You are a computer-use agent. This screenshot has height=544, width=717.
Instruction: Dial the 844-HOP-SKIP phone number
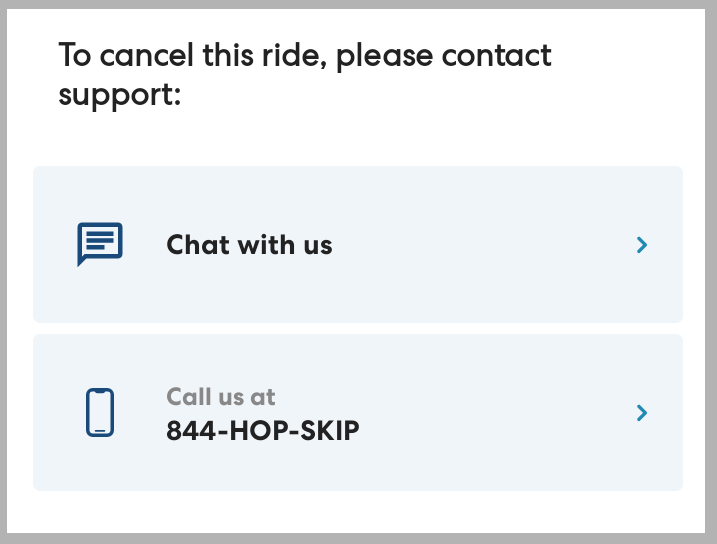click(x=262, y=430)
